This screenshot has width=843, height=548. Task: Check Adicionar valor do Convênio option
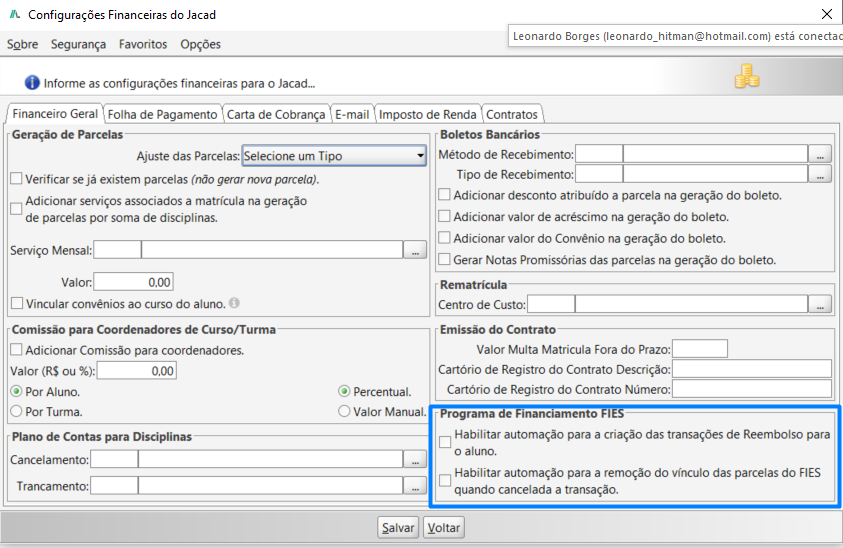point(444,238)
